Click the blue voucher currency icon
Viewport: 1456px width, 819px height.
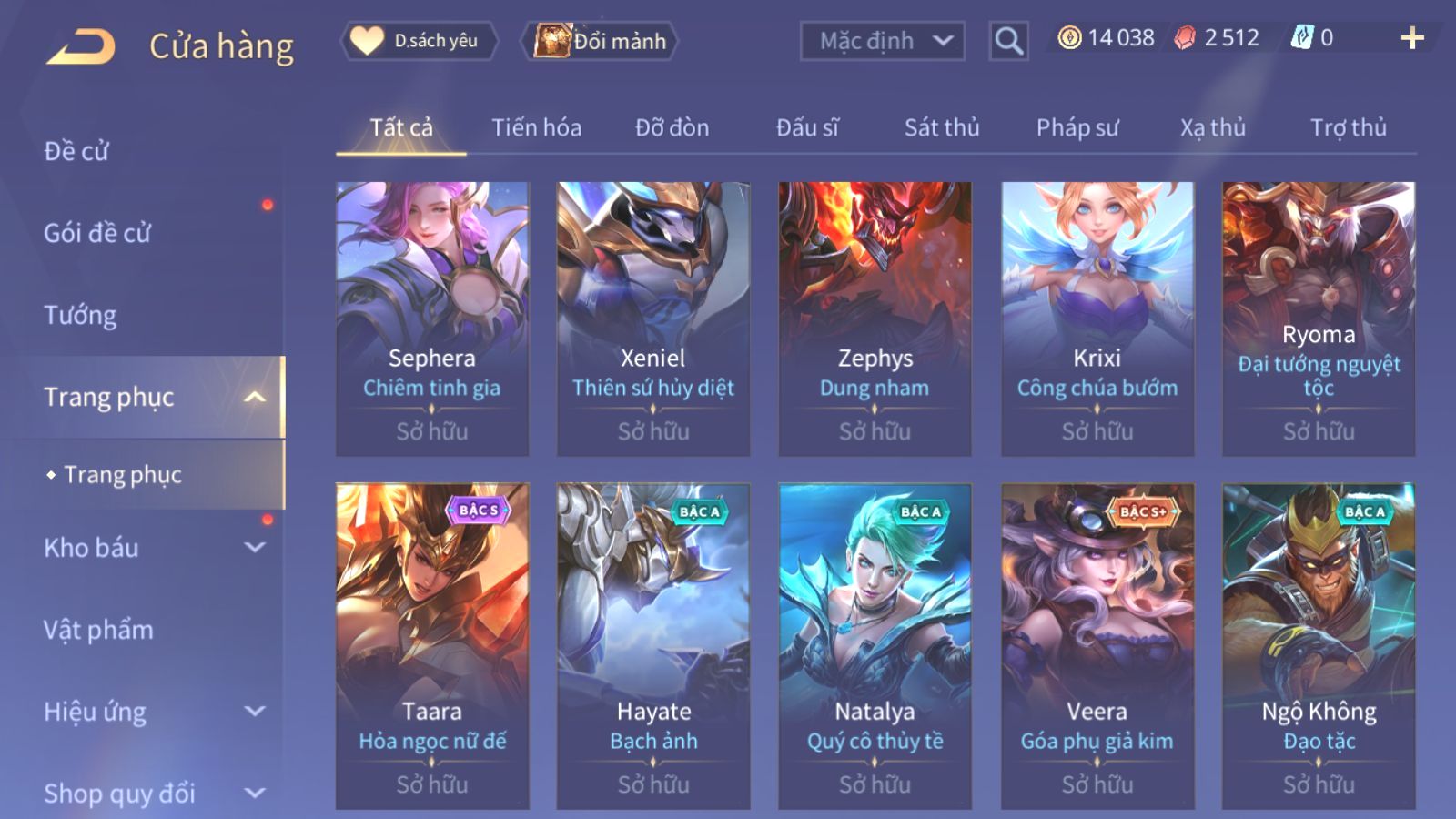pyautogui.click(x=1302, y=37)
